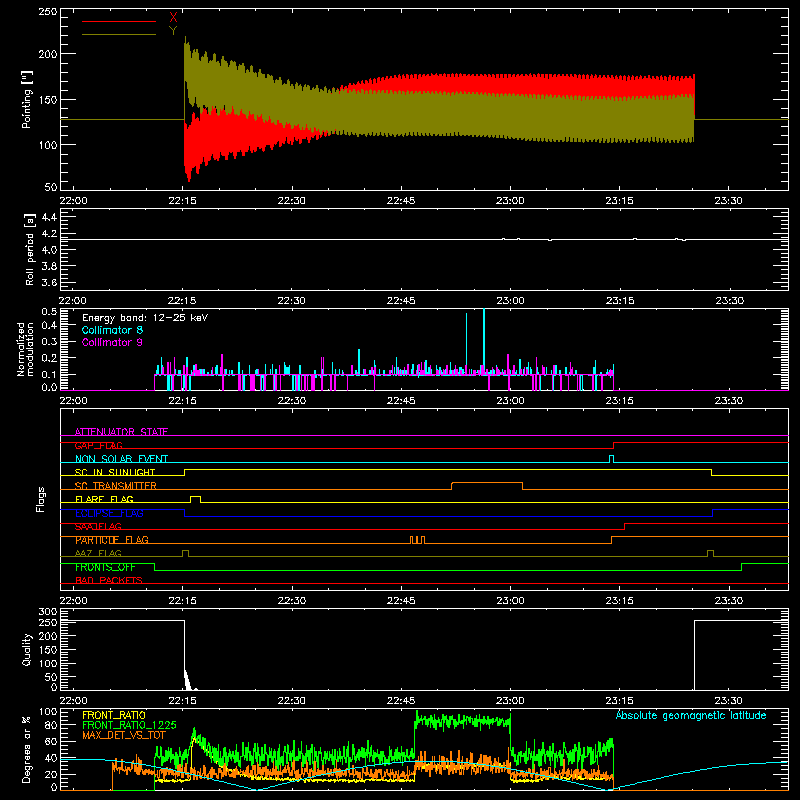
Task: Click the Energy band: 12-25 keV label
Action: (x=145, y=318)
